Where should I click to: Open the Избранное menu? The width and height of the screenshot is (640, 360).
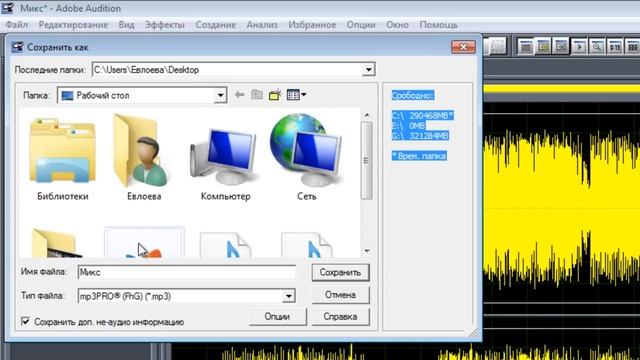pyautogui.click(x=312, y=25)
